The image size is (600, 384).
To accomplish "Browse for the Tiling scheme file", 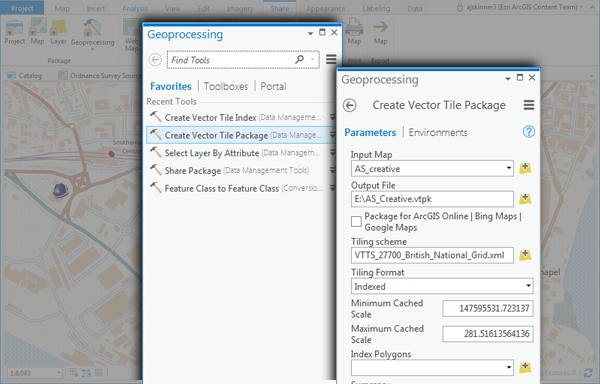I will [525, 255].
